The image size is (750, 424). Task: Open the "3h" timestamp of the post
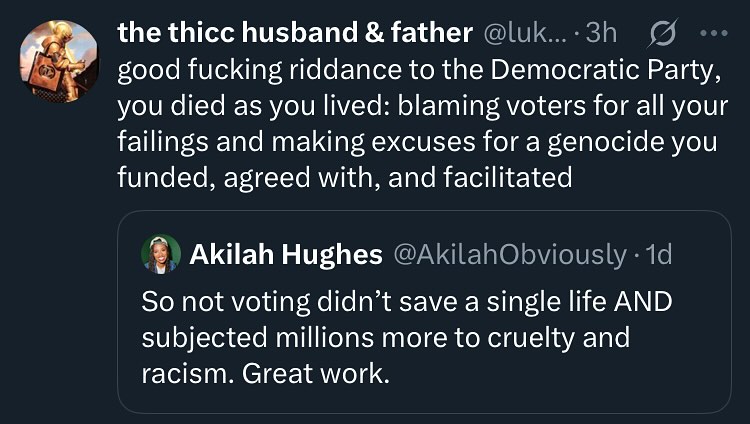pos(601,33)
